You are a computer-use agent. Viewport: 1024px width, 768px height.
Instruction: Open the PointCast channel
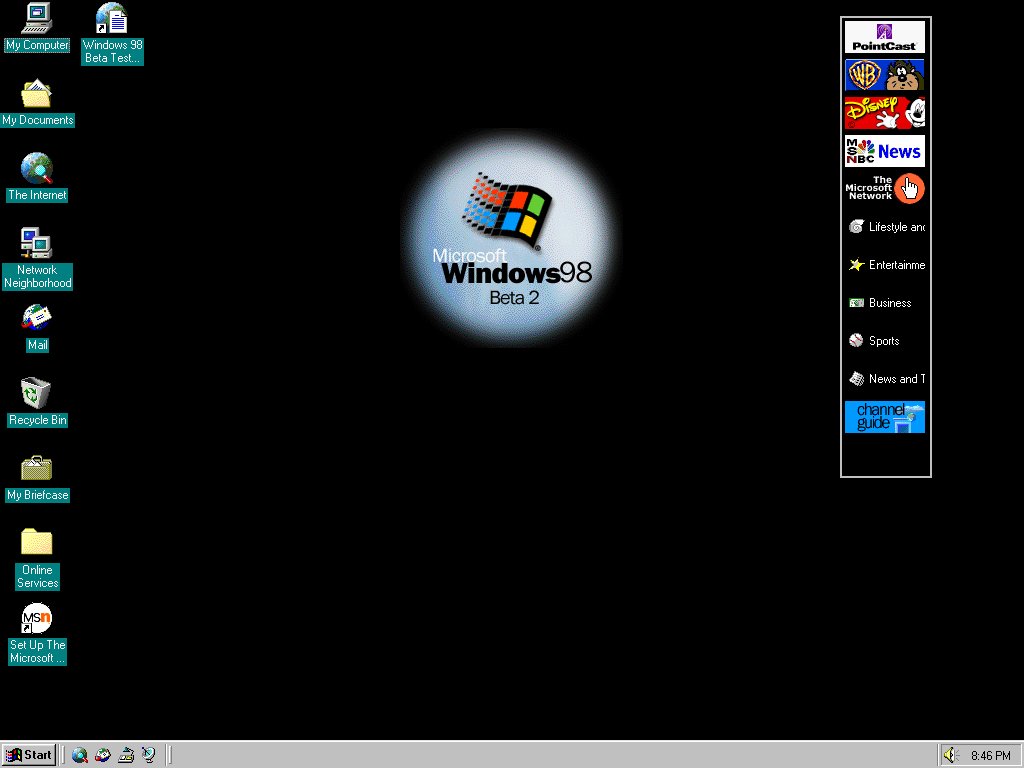[885, 37]
